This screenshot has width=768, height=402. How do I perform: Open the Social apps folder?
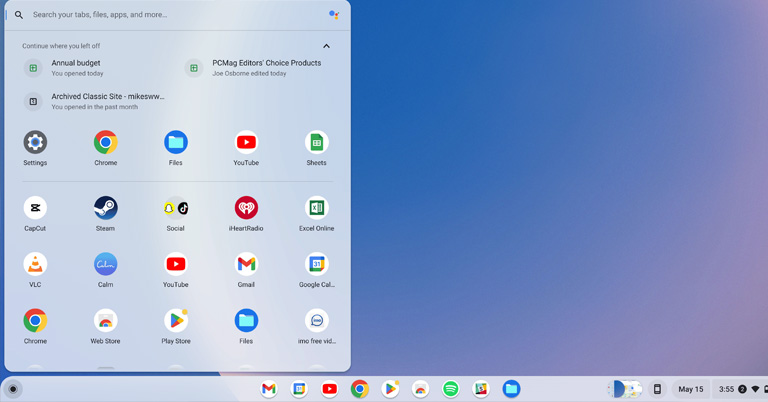click(175, 208)
